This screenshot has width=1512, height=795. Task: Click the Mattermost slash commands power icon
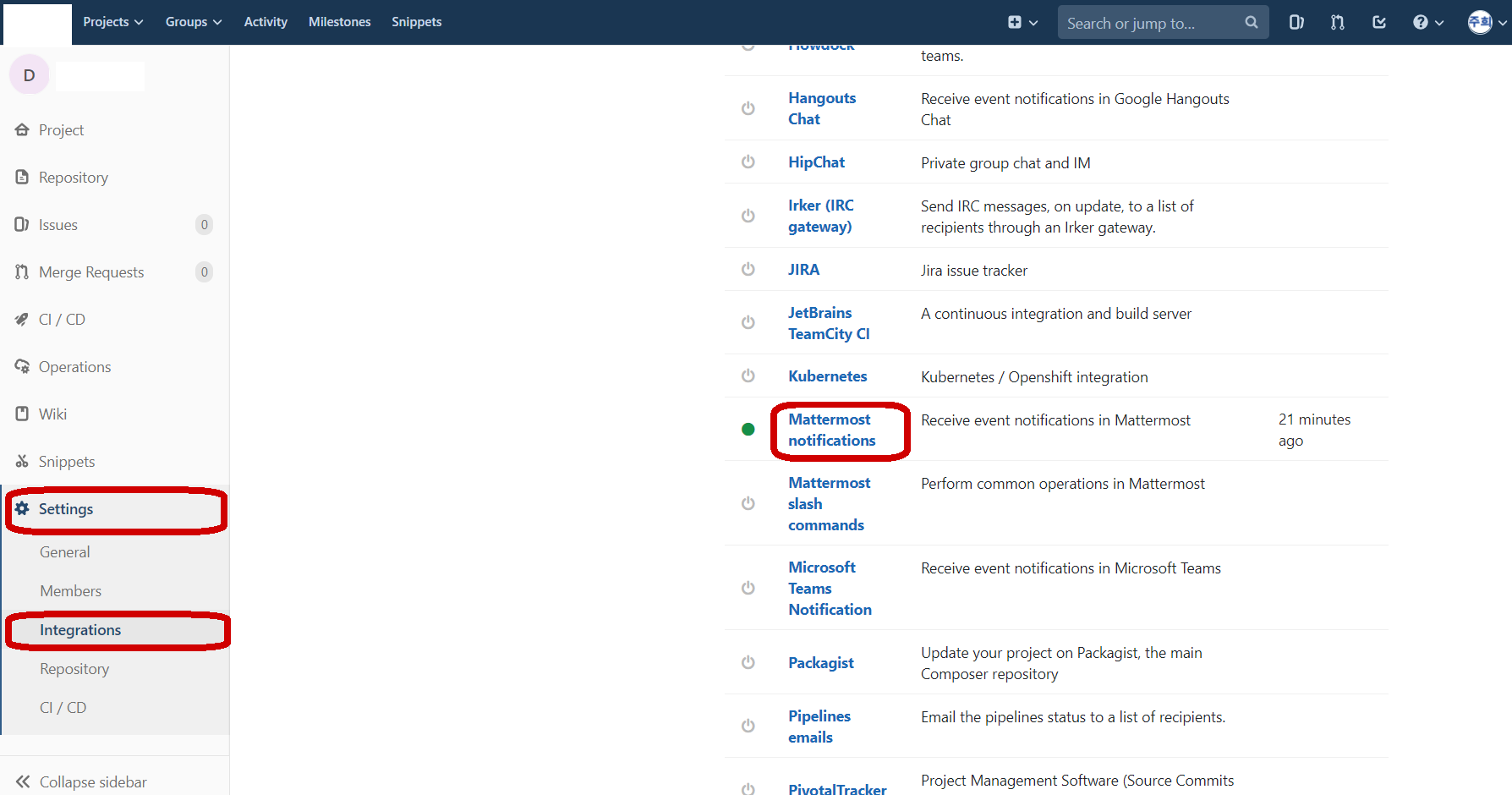pos(748,503)
